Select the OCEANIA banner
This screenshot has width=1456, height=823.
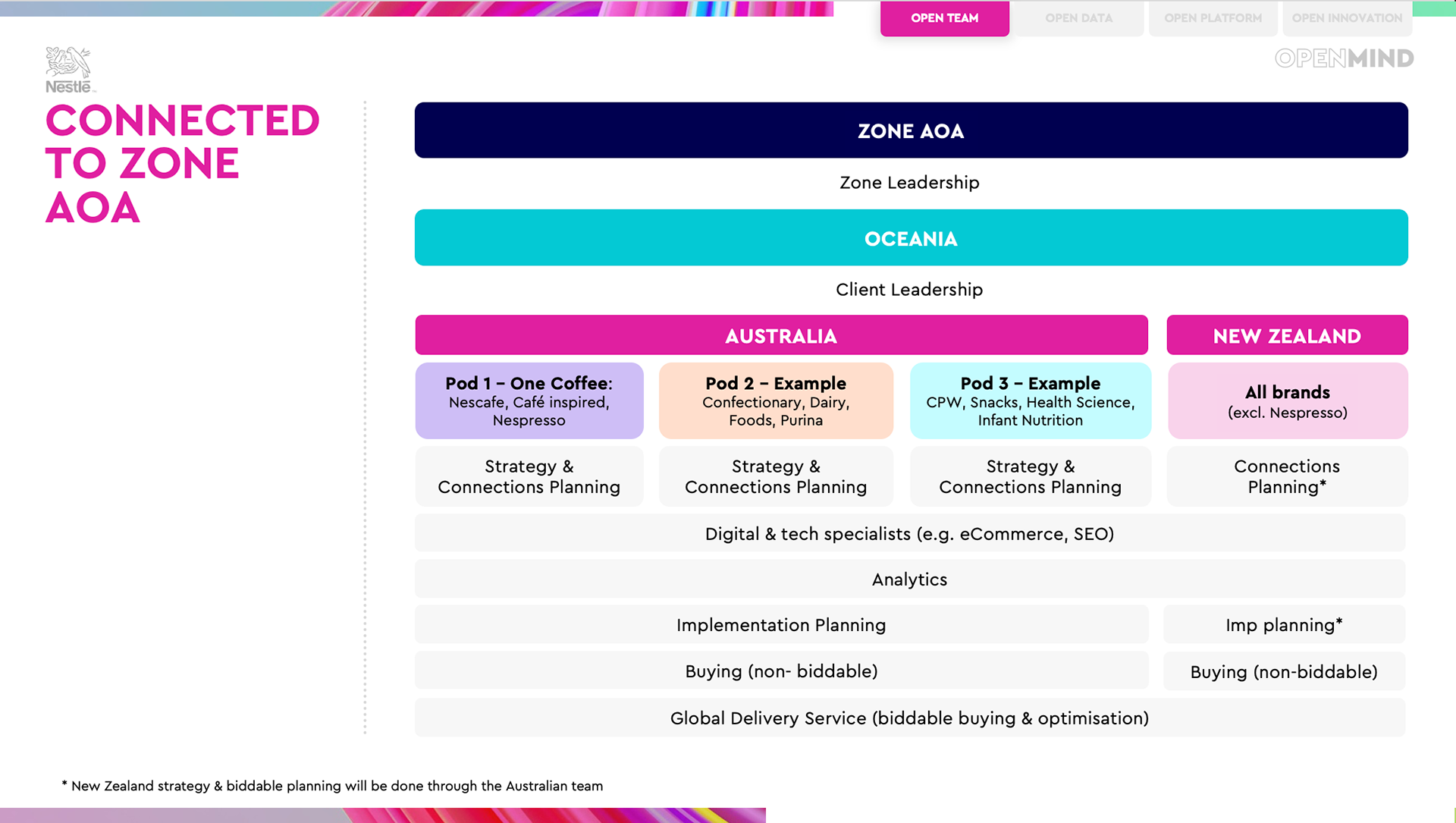point(911,237)
